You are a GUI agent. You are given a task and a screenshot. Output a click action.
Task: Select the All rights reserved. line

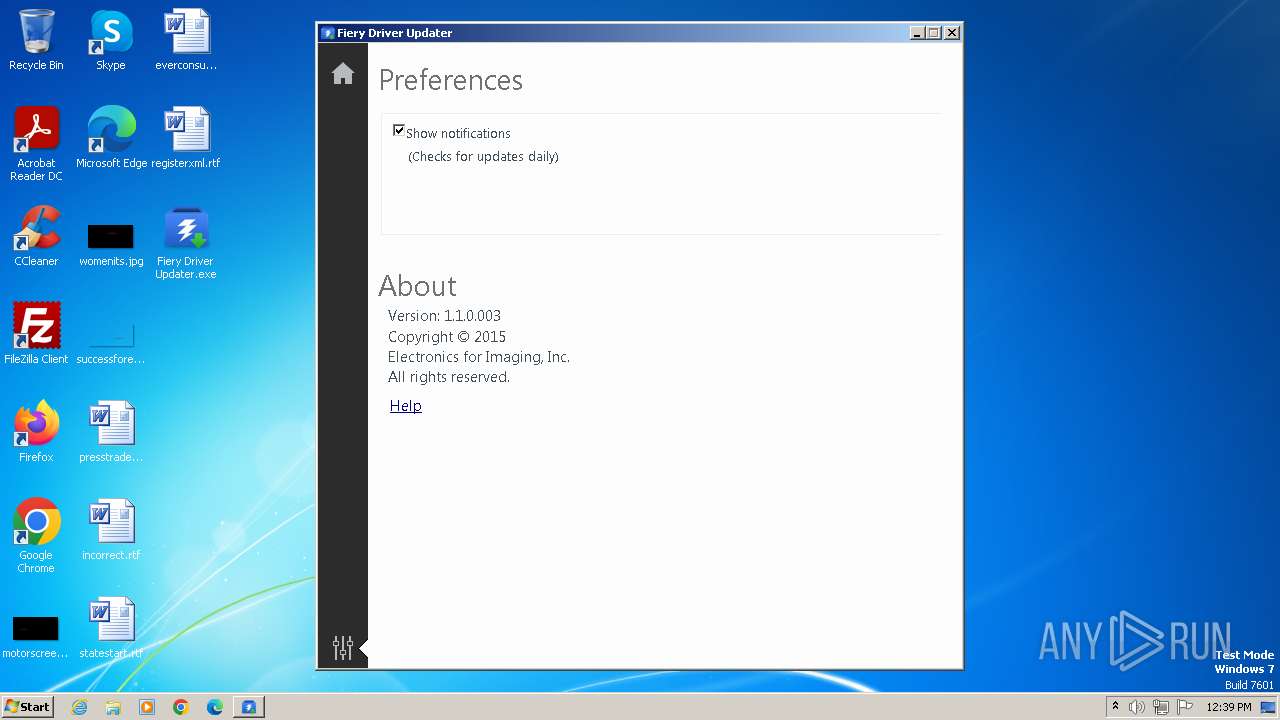point(449,377)
